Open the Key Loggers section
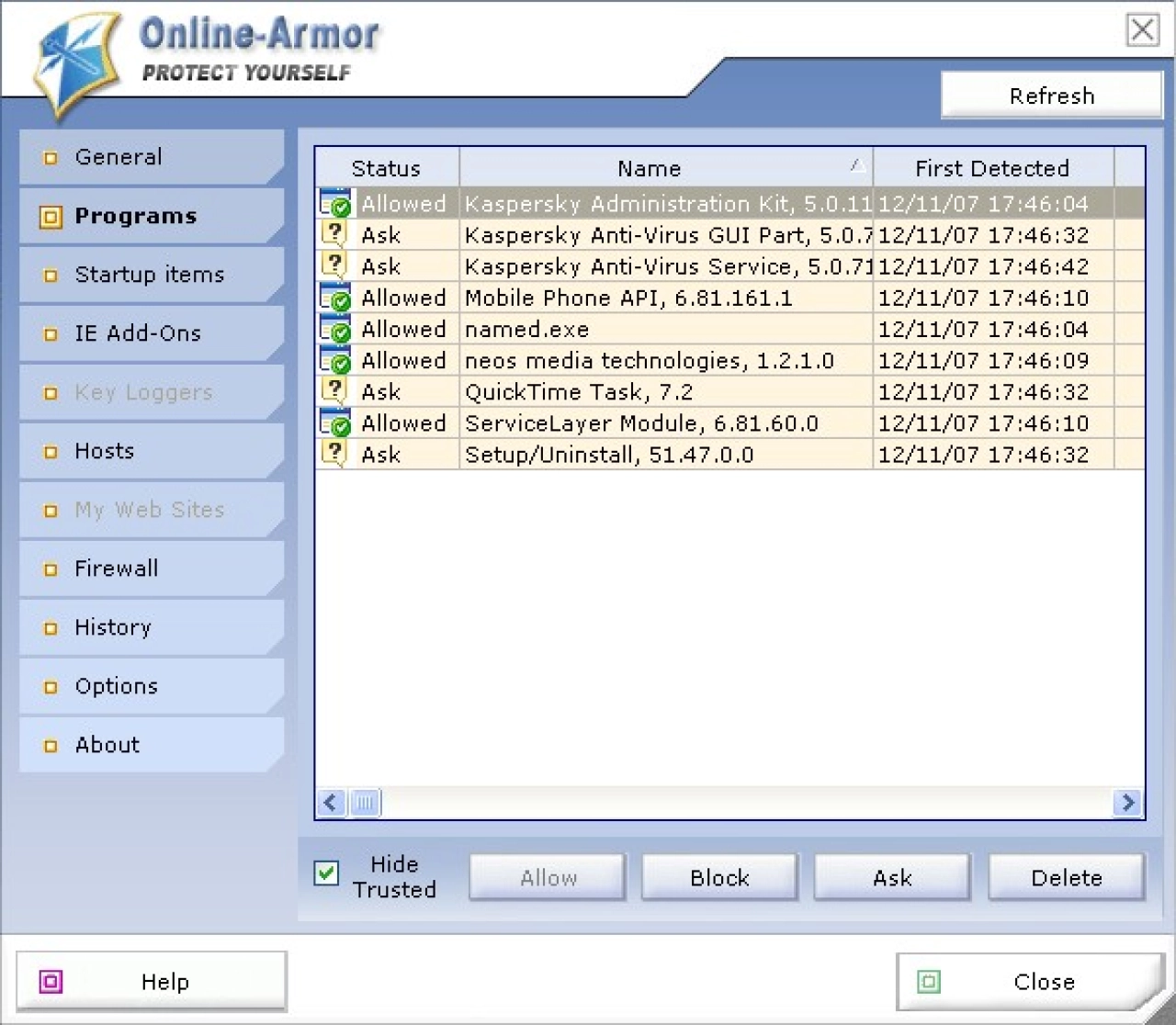Viewport: 1176px width, 1025px height. tap(152, 392)
